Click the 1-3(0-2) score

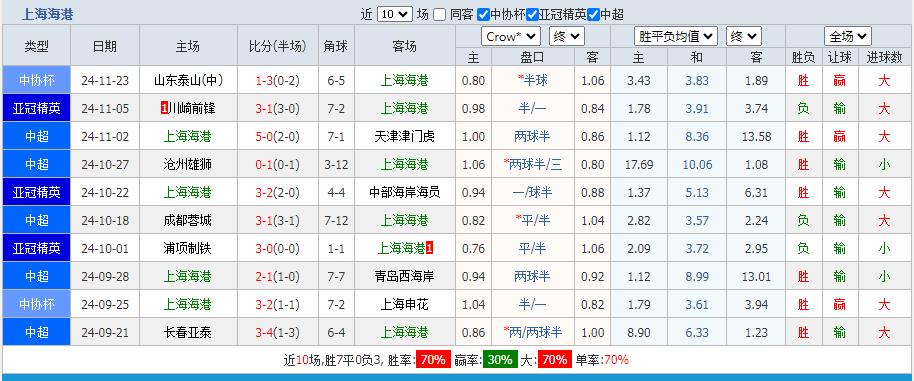click(277, 80)
